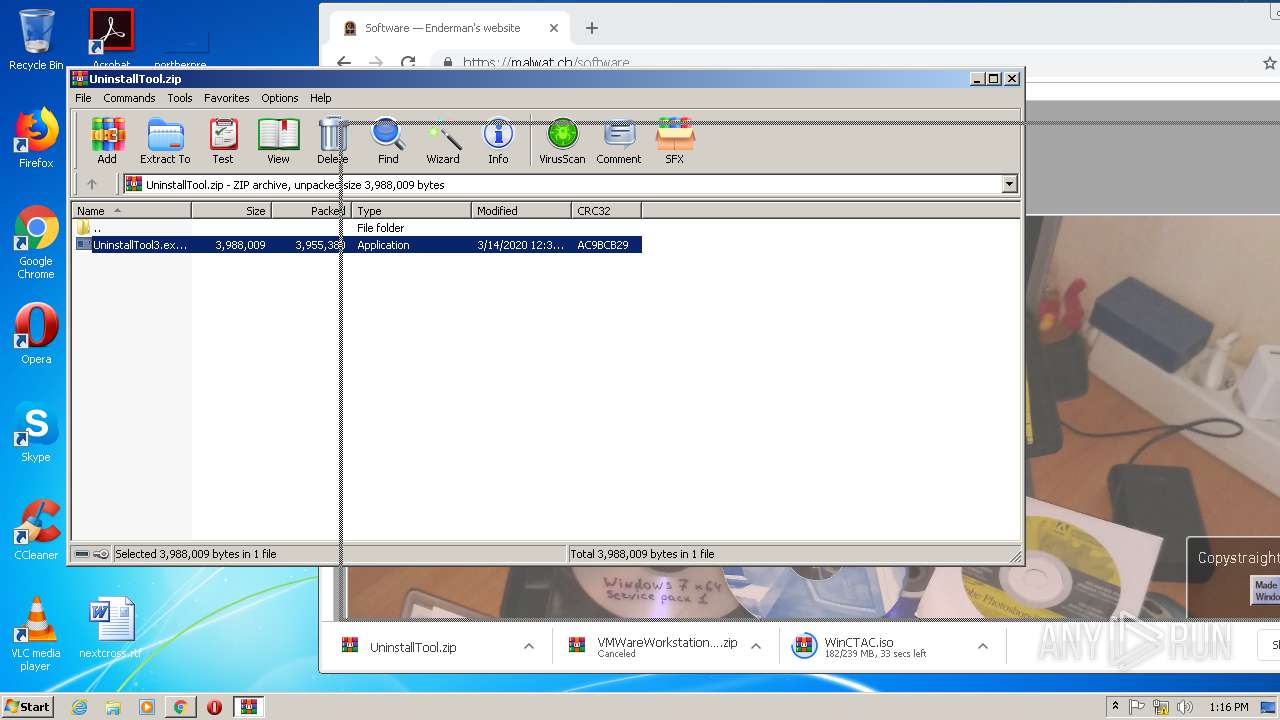Click the 'Selected 3,988,009 bytes in 1 file' status text
Screen dimensions: 1280x720
point(195,554)
